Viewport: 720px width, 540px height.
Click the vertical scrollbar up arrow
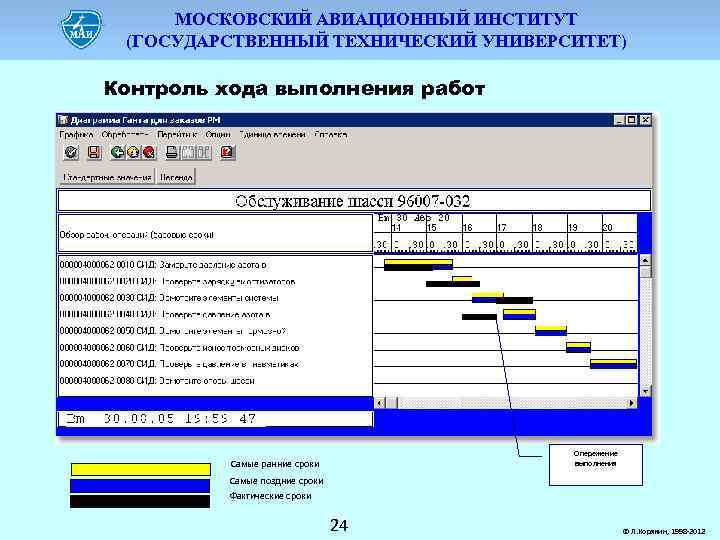point(645,260)
